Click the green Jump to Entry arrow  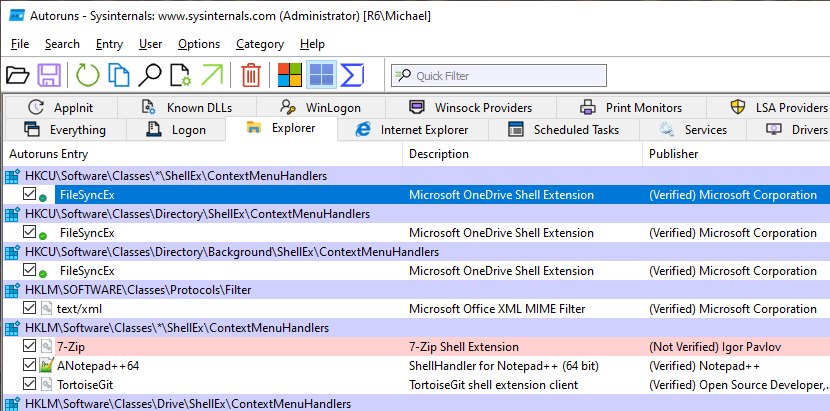213,75
